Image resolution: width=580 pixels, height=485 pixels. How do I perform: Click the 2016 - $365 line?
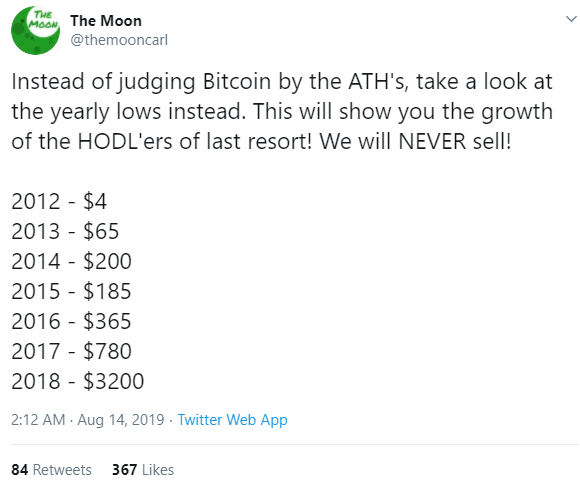pyautogui.click(x=71, y=321)
